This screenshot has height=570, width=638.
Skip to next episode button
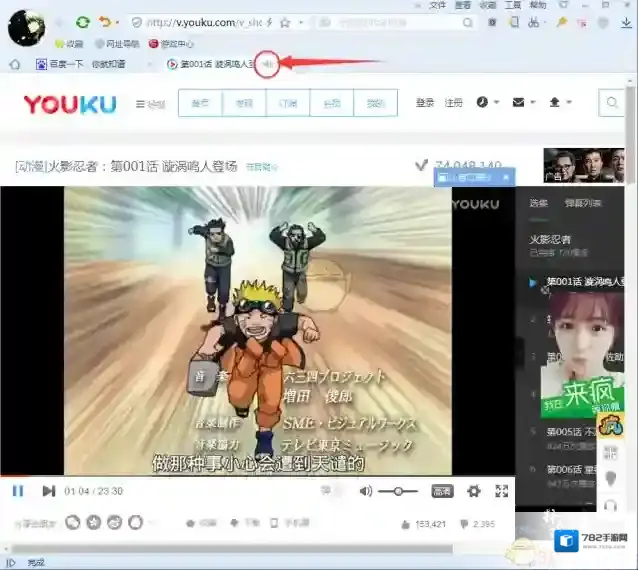(49, 491)
